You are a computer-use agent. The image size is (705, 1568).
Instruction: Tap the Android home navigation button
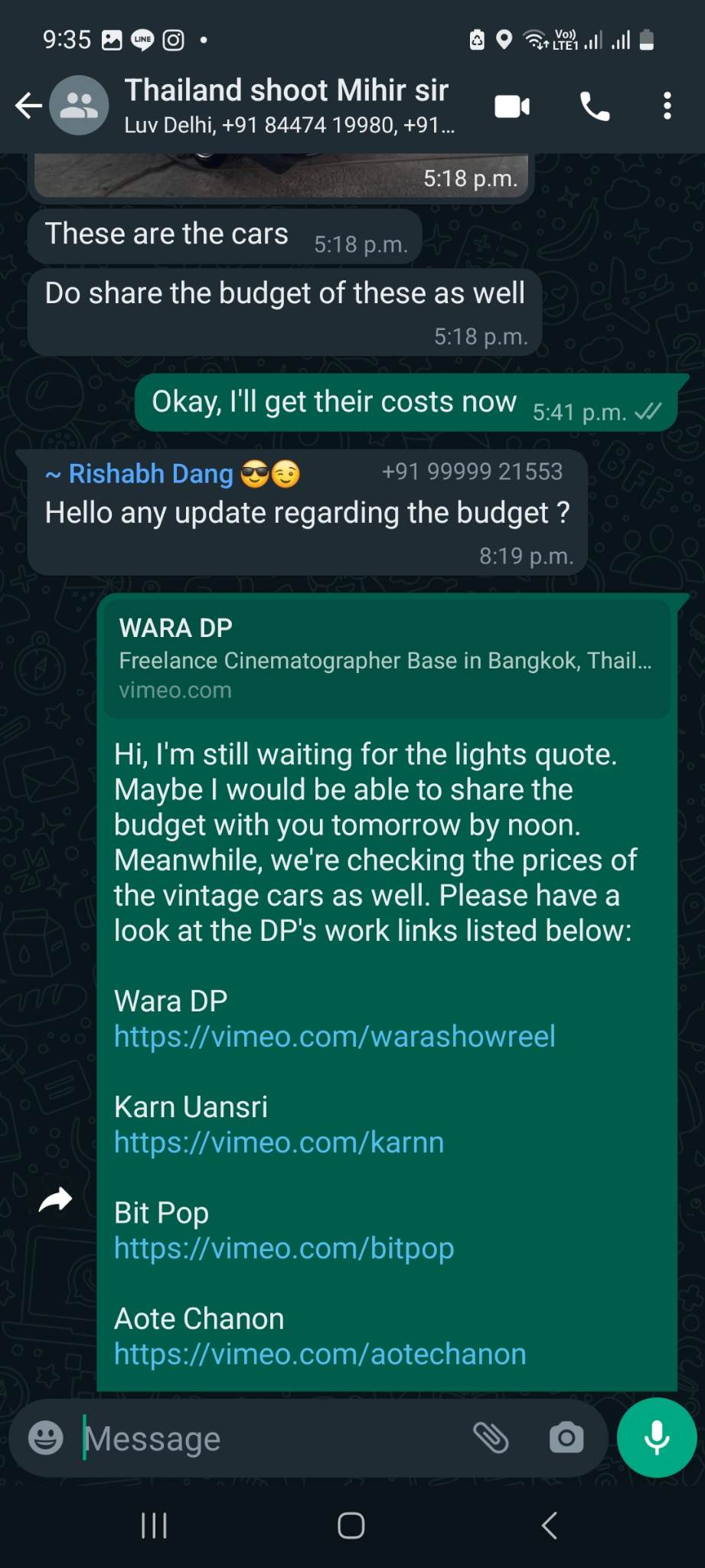coord(351,1525)
